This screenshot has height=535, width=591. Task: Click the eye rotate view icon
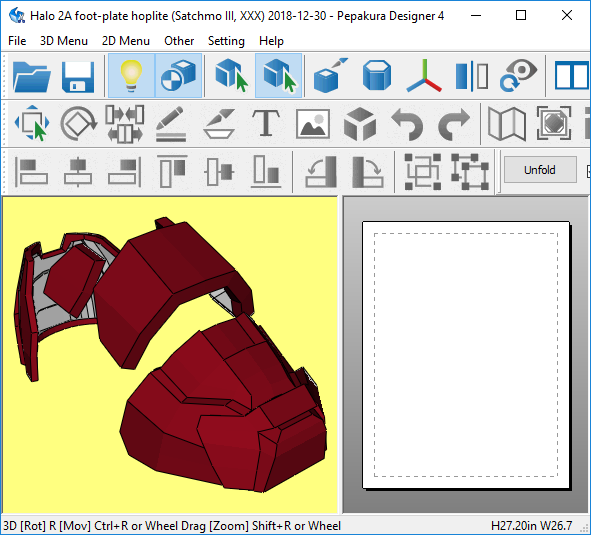519,76
